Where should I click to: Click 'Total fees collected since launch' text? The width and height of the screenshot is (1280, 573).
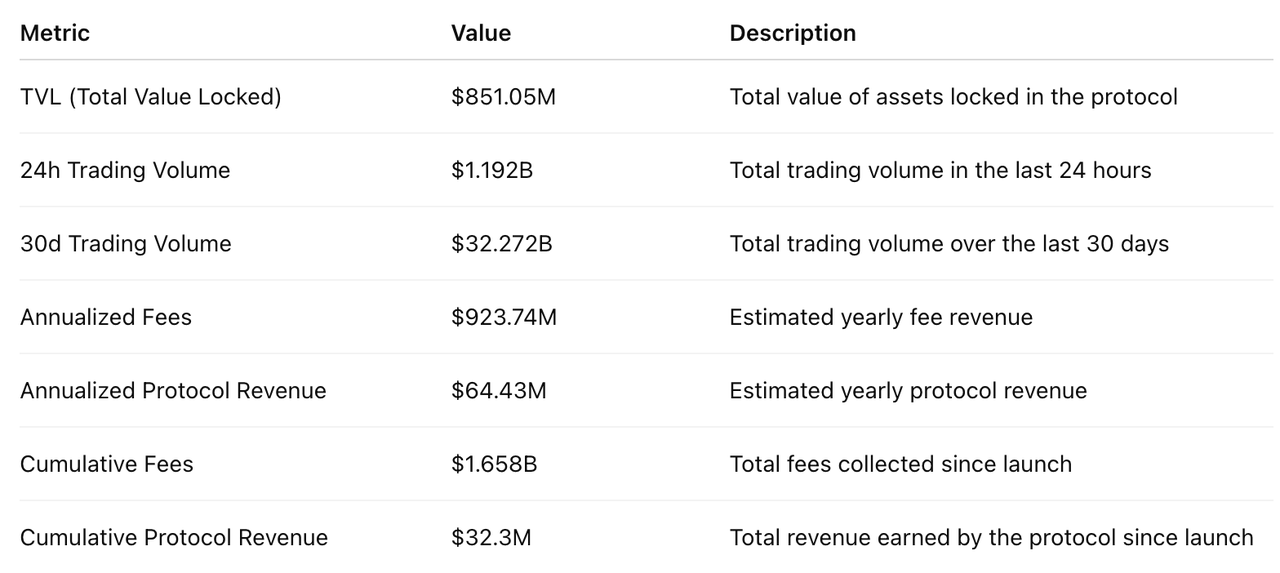[900, 464]
